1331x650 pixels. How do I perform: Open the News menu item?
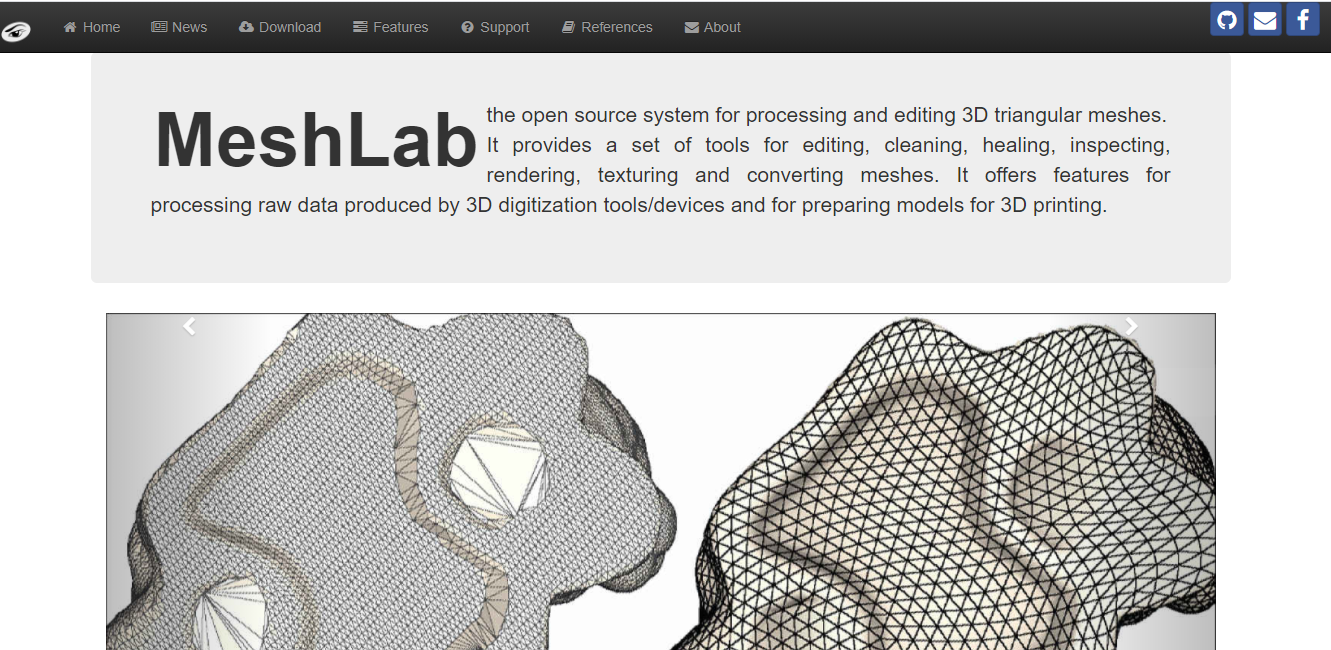[x=179, y=27]
